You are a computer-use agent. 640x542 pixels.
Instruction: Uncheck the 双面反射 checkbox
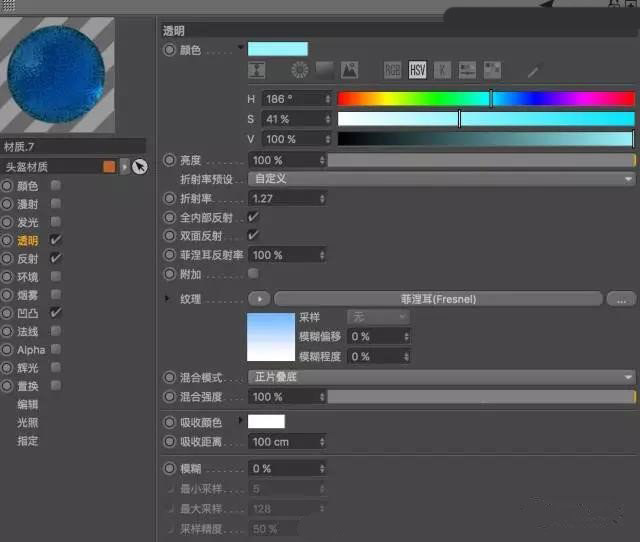tap(253, 235)
